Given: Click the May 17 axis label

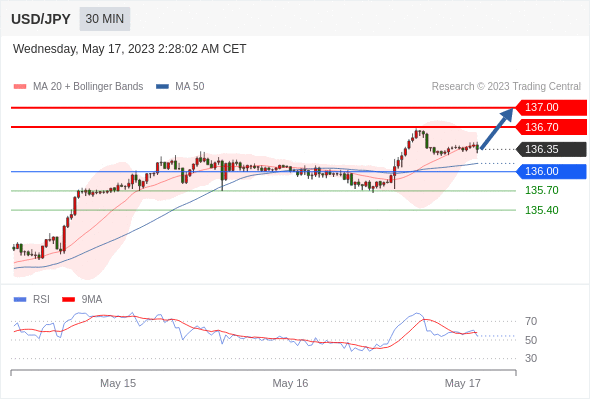Looking at the screenshot, I should click(x=462, y=383).
